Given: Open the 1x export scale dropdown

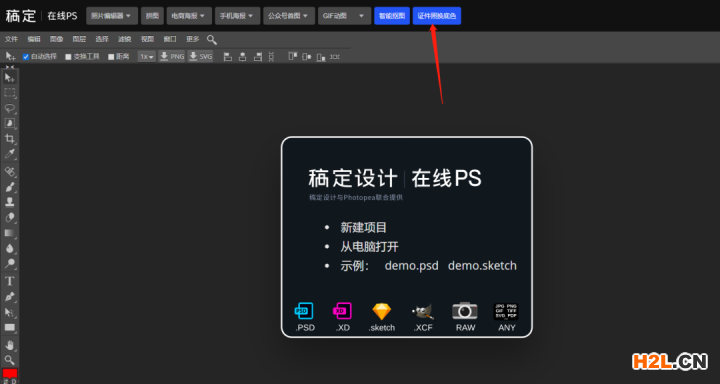Looking at the screenshot, I should (x=147, y=57).
